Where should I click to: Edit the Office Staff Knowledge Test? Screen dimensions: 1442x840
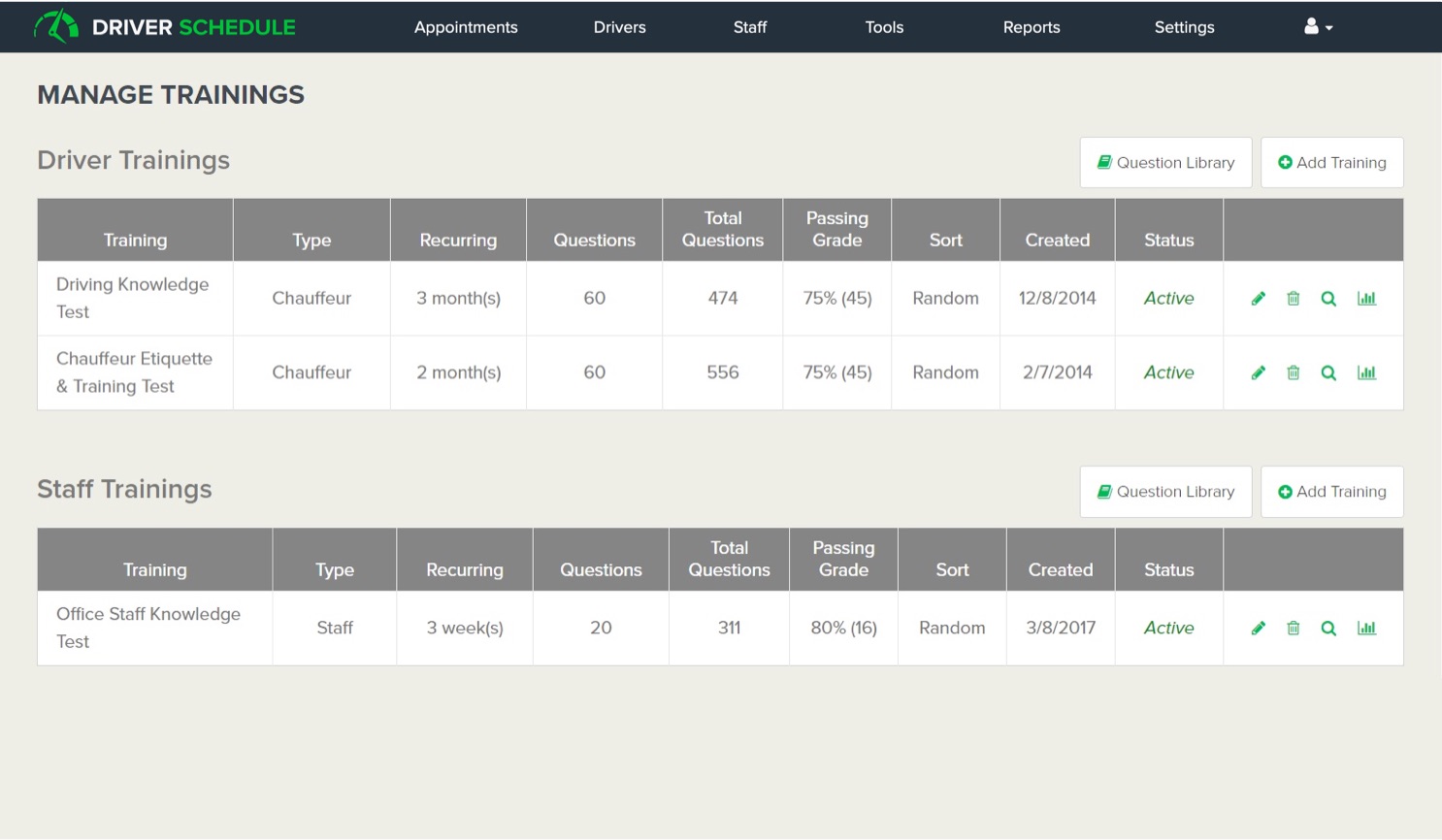pyautogui.click(x=1258, y=629)
